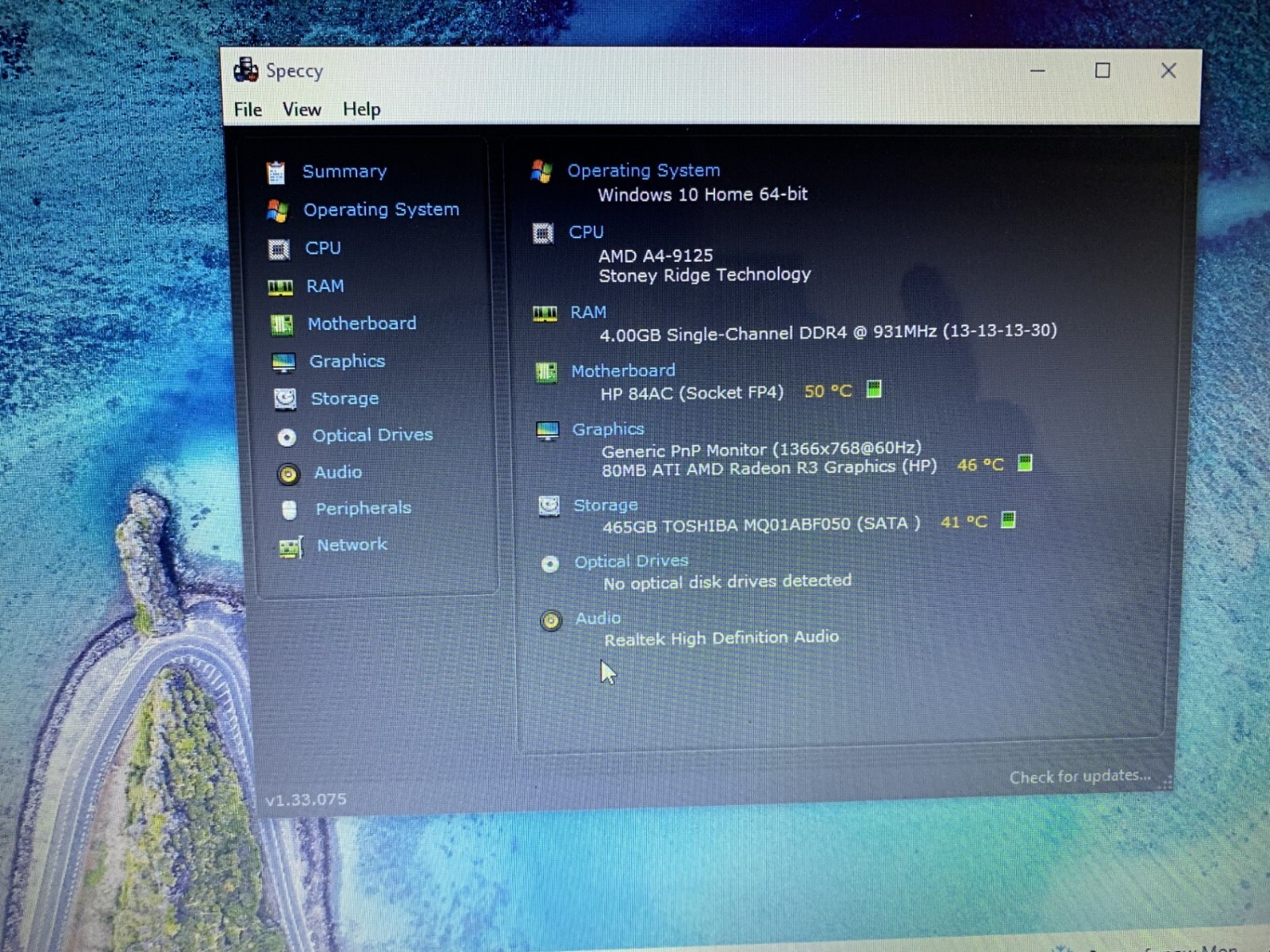The height and width of the screenshot is (952, 1270).
Task: Click the 465GB TOSHIBA MQ01ABF050 text
Action: 761,525
